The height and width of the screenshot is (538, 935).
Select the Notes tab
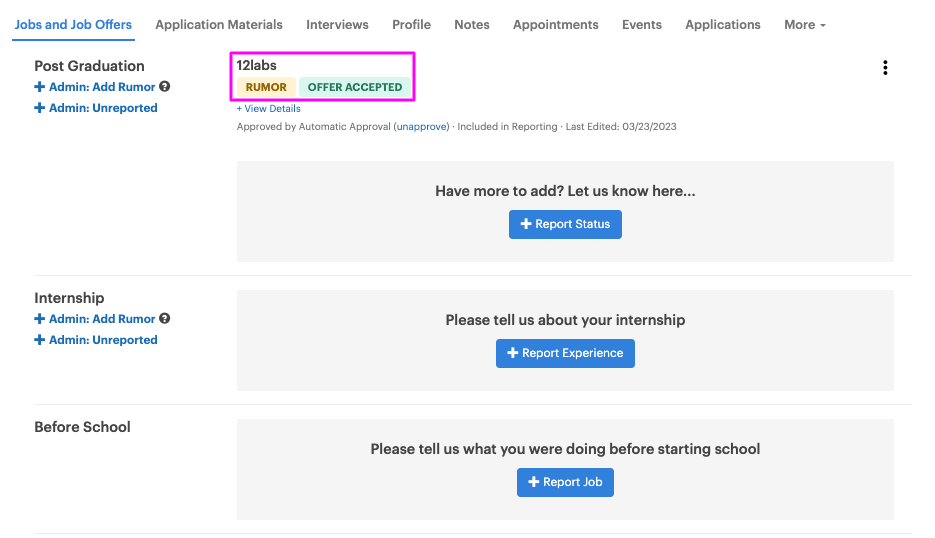coord(472,24)
